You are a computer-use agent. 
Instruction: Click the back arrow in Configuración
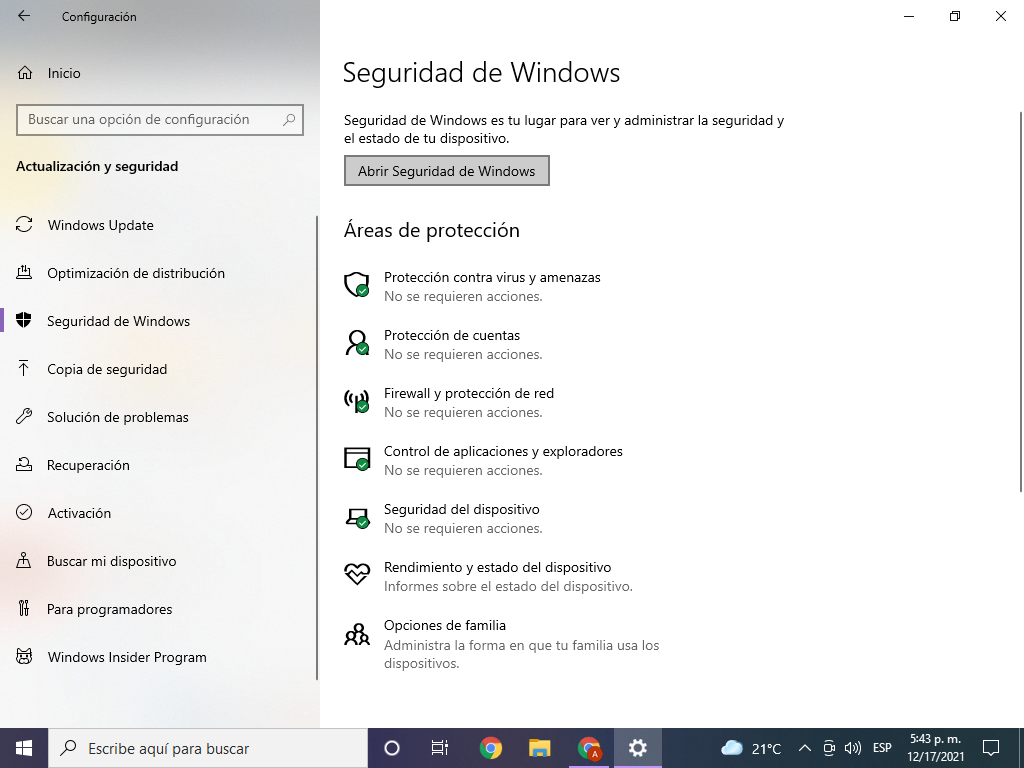click(24, 16)
